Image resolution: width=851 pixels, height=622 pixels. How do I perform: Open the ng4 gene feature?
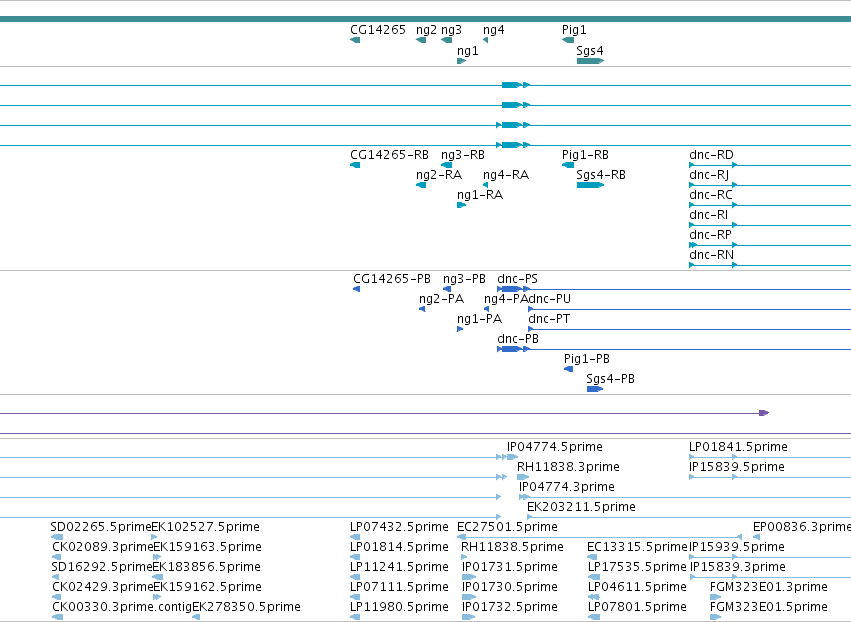click(485, 40)
